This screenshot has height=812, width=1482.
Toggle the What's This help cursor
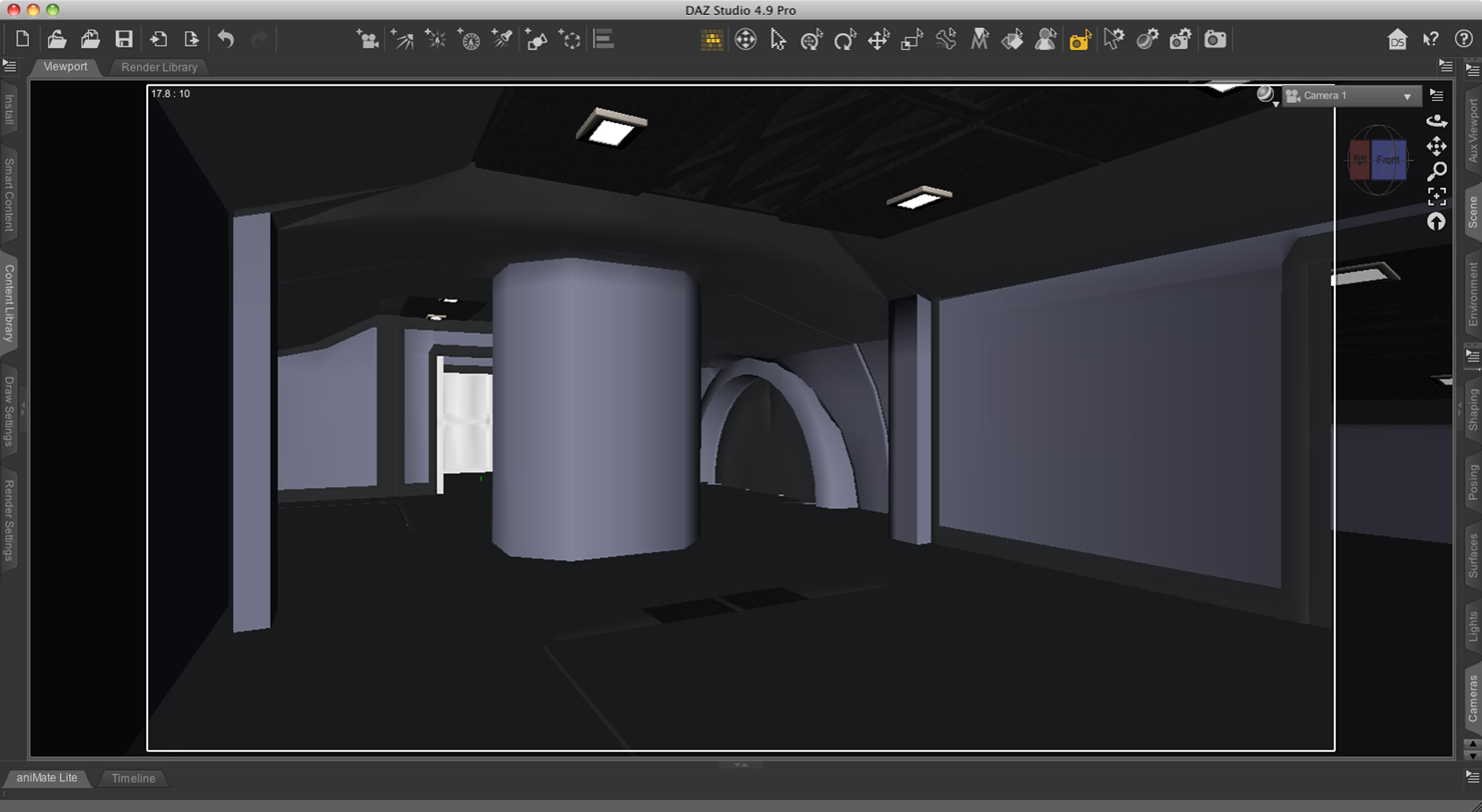[1430, 40]
